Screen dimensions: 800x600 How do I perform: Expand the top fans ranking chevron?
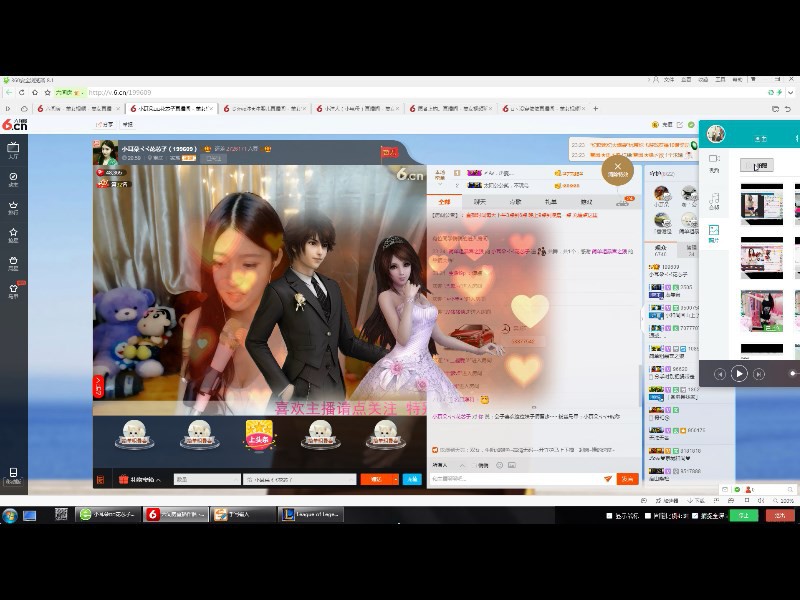[440, 184]
